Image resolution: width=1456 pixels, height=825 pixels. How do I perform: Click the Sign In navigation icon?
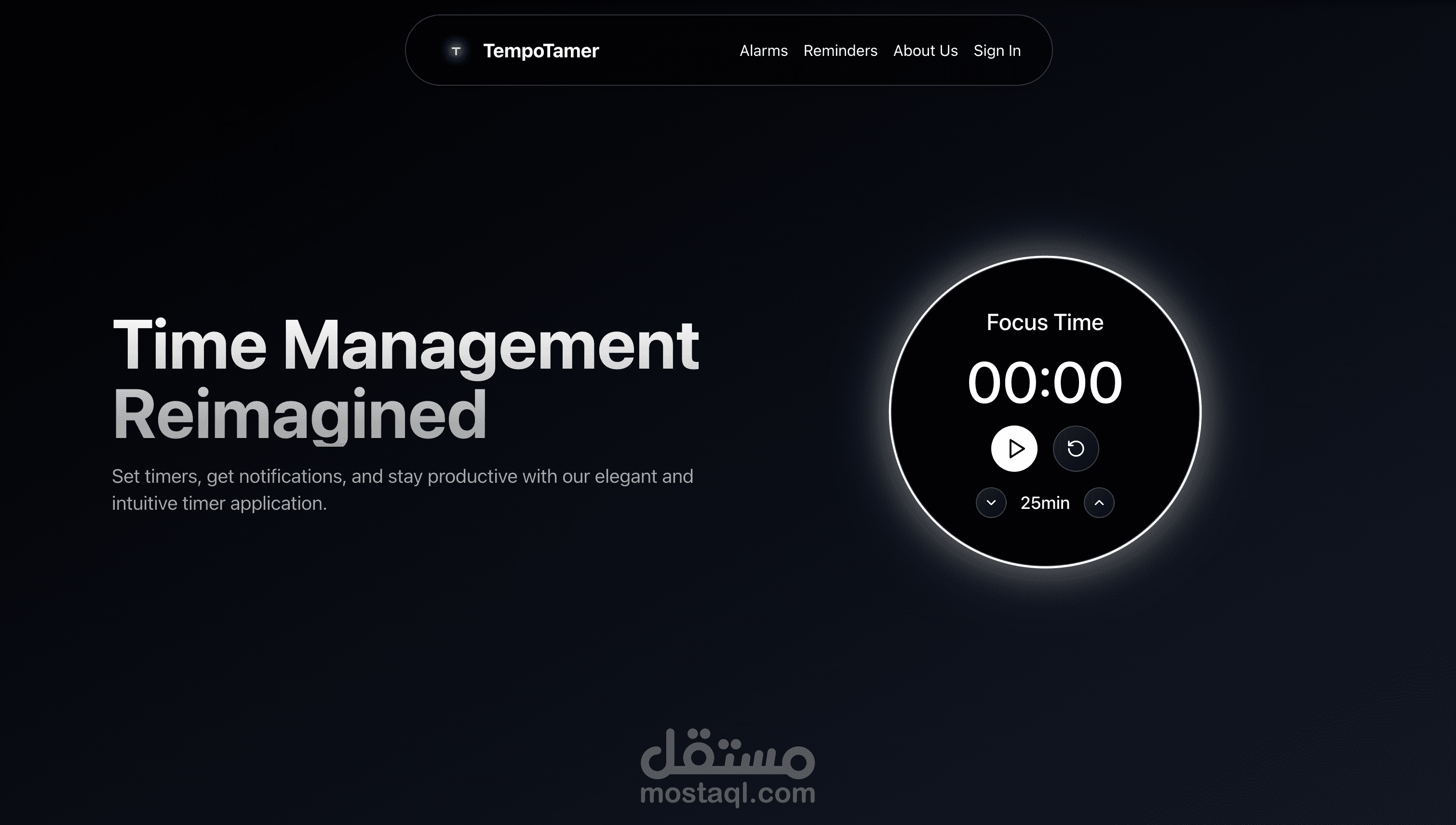[997, 50]
